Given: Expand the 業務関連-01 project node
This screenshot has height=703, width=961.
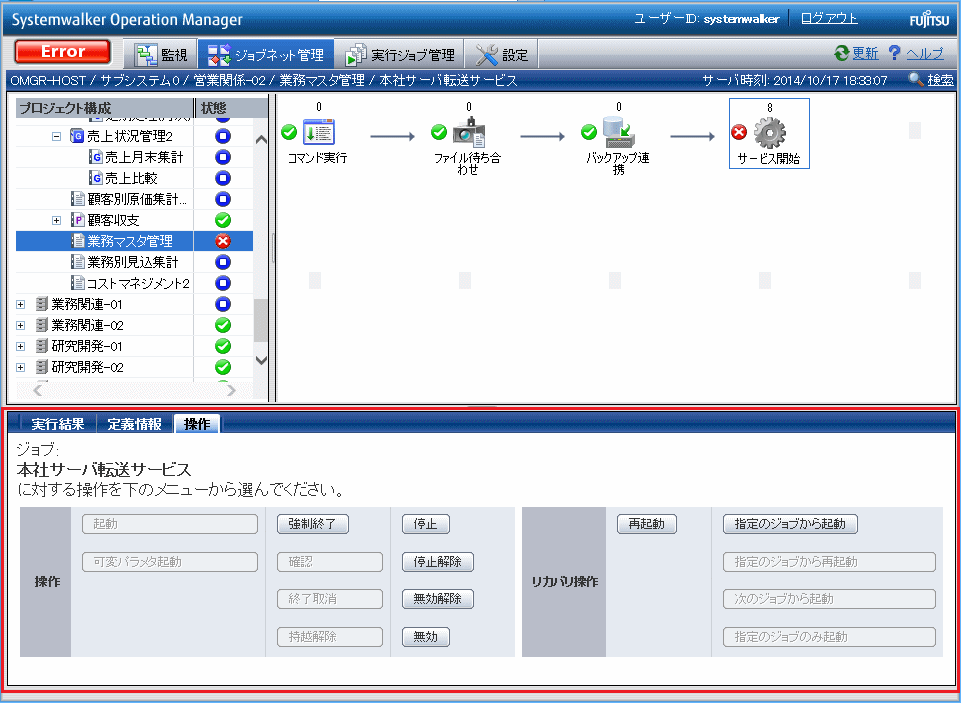Looking at the screenshot, I should point(21,304).
